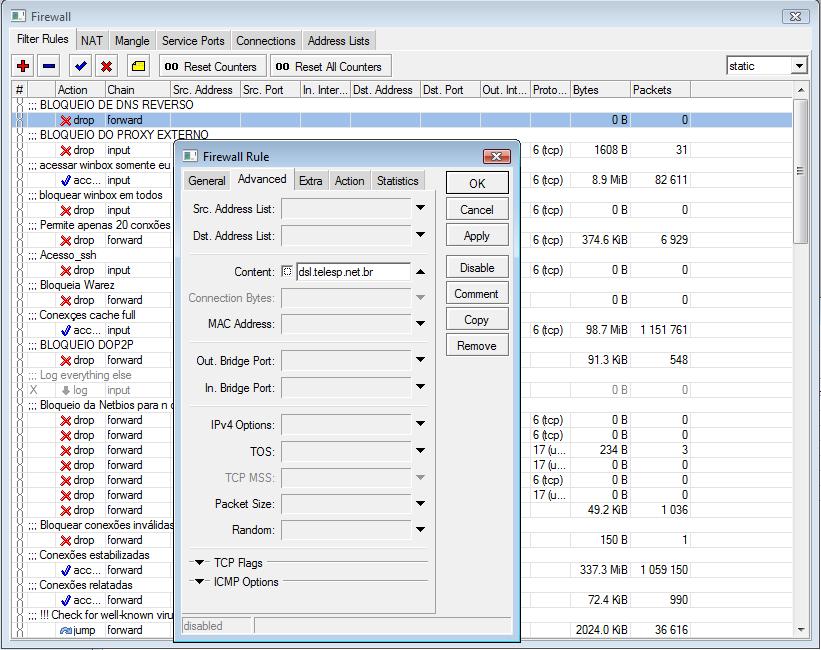This screenshot has width=821, height=650.
Task: Click drop icon under Permite apenas 20 conxões
Action: pyautogui.click(x=65, y=240)
